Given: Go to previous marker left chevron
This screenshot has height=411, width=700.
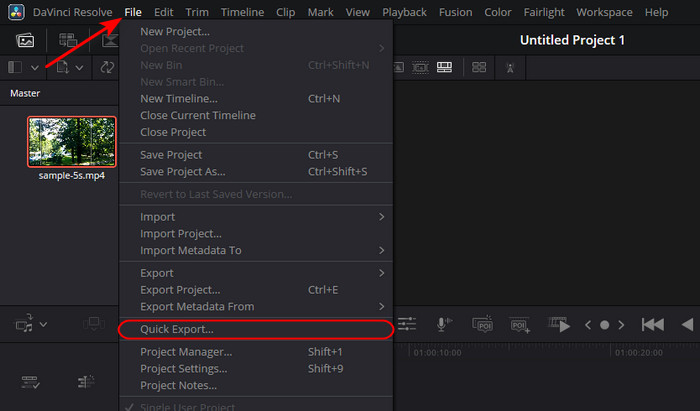Looking at the screenshot, I should coord(588,325).
